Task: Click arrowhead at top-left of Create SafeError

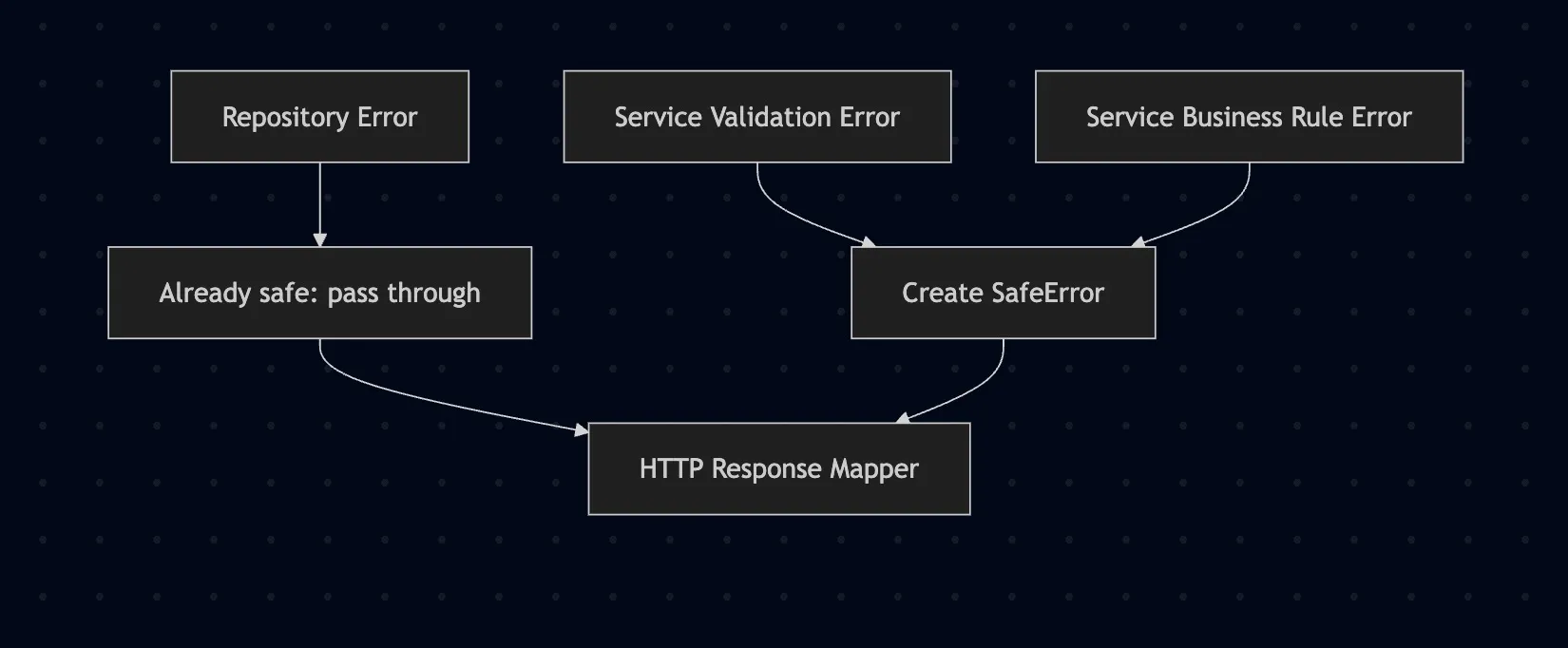Action: [x=868, y=243]
